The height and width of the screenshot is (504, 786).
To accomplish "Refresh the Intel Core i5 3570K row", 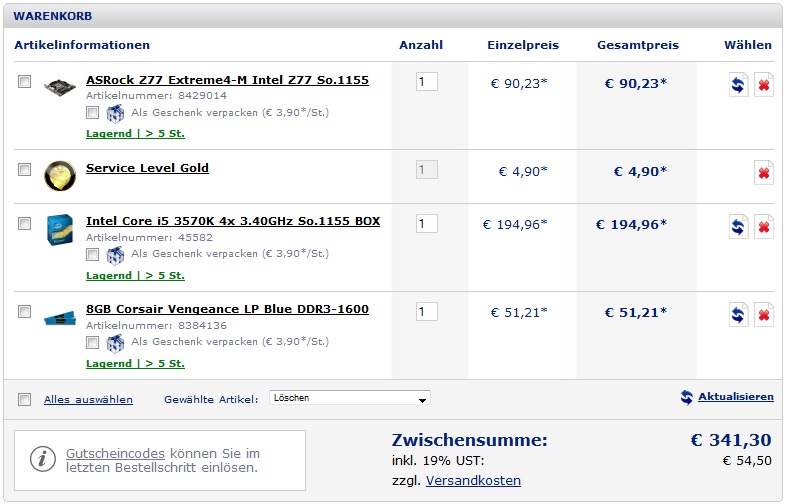I will 738,226.
